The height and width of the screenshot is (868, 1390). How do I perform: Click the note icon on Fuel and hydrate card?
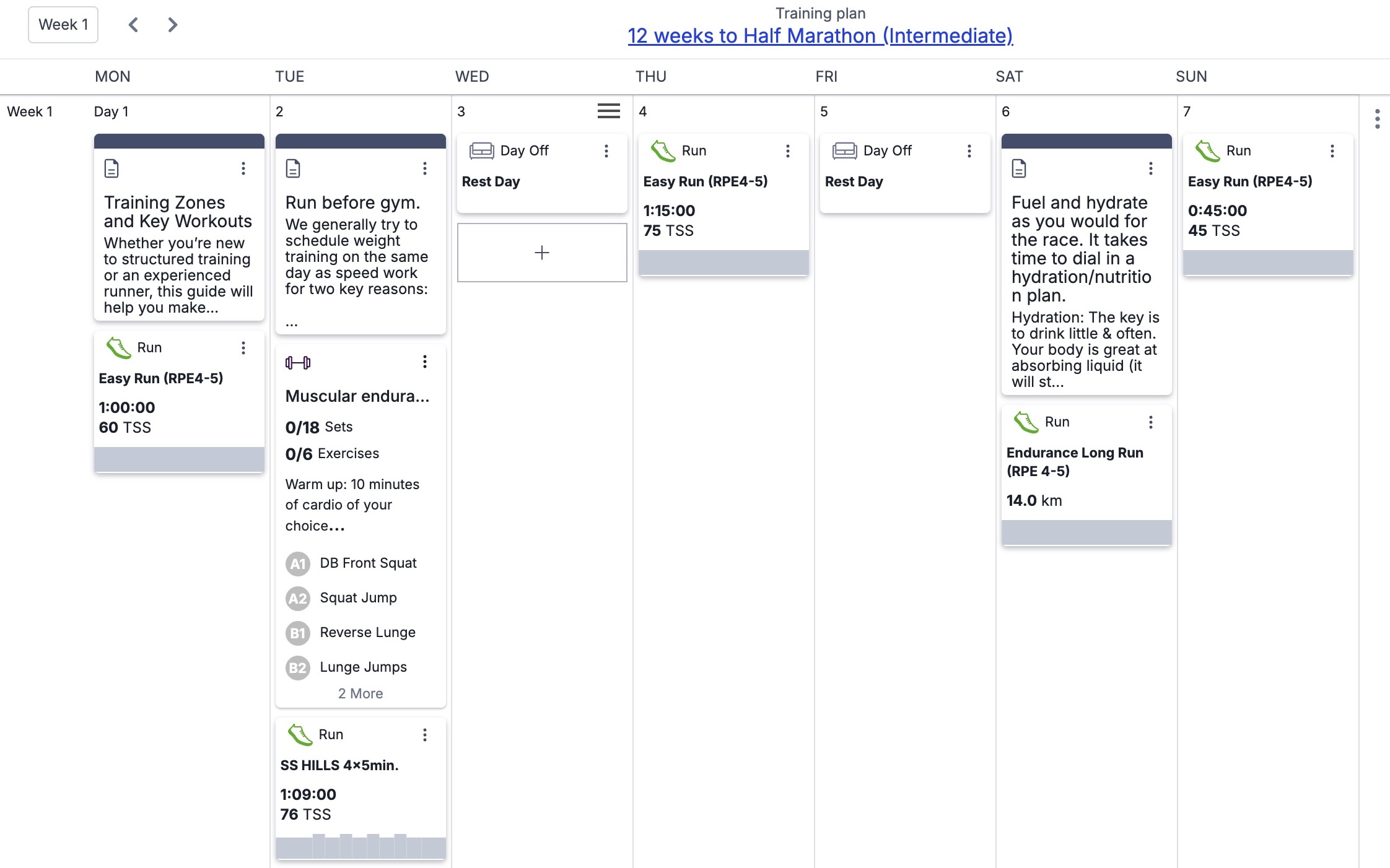1019,168
